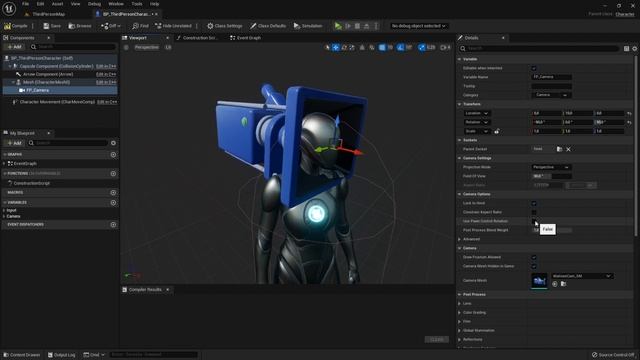Open Details panel settings gear

pos(635,49)
